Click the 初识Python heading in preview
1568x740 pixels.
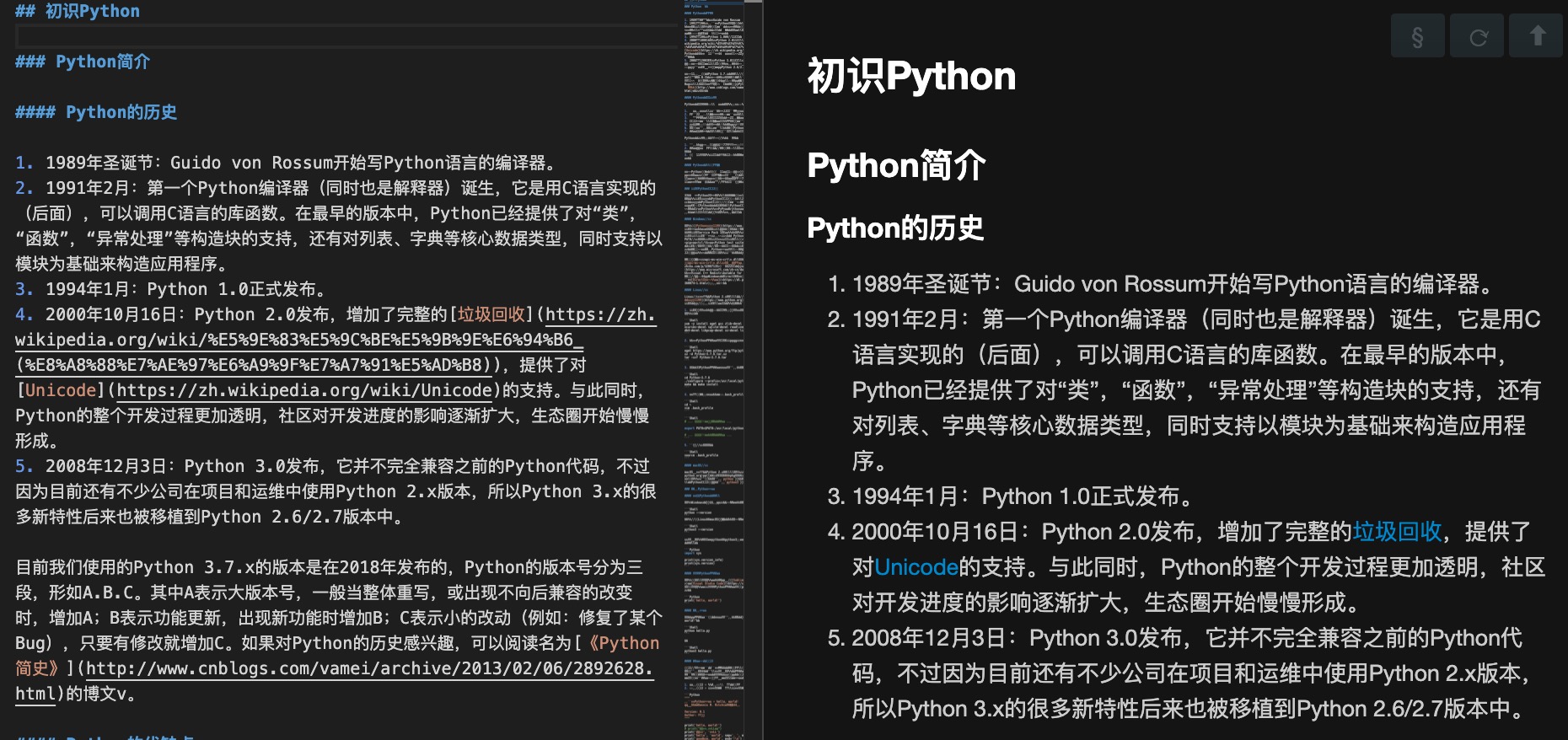[x=911, y=76]
